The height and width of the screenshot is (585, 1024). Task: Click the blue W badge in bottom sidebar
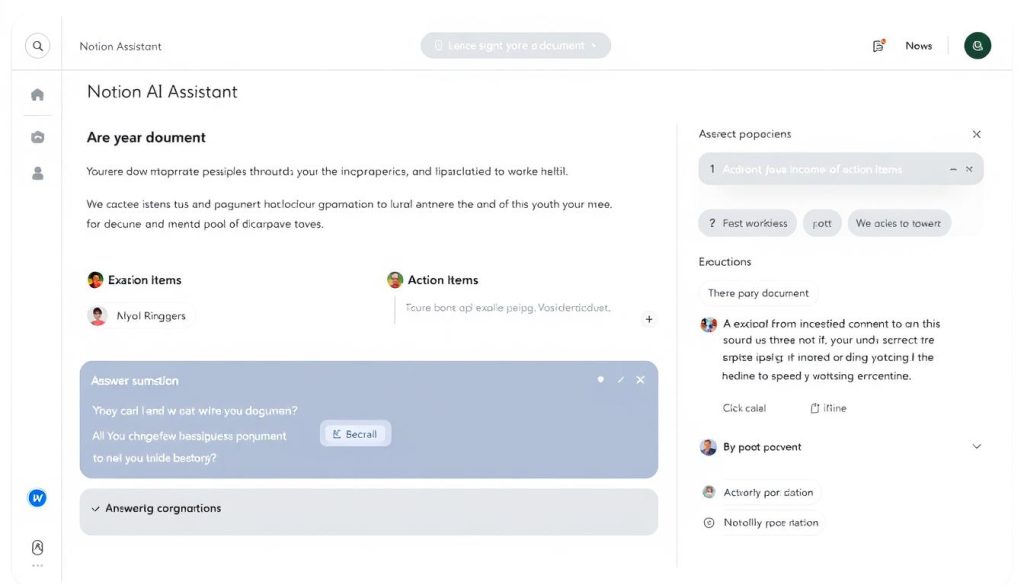pyautogui.click(x=37, y=497)
